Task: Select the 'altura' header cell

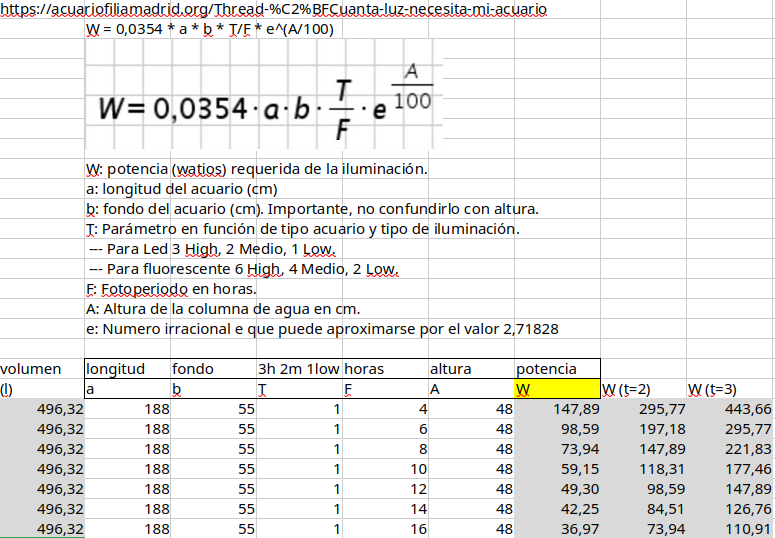Action: coord(471,369)
